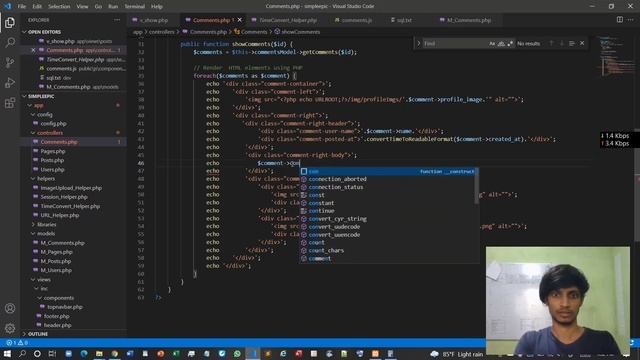
Task: Open the Search view in activity bar
Action: point(10,42)
